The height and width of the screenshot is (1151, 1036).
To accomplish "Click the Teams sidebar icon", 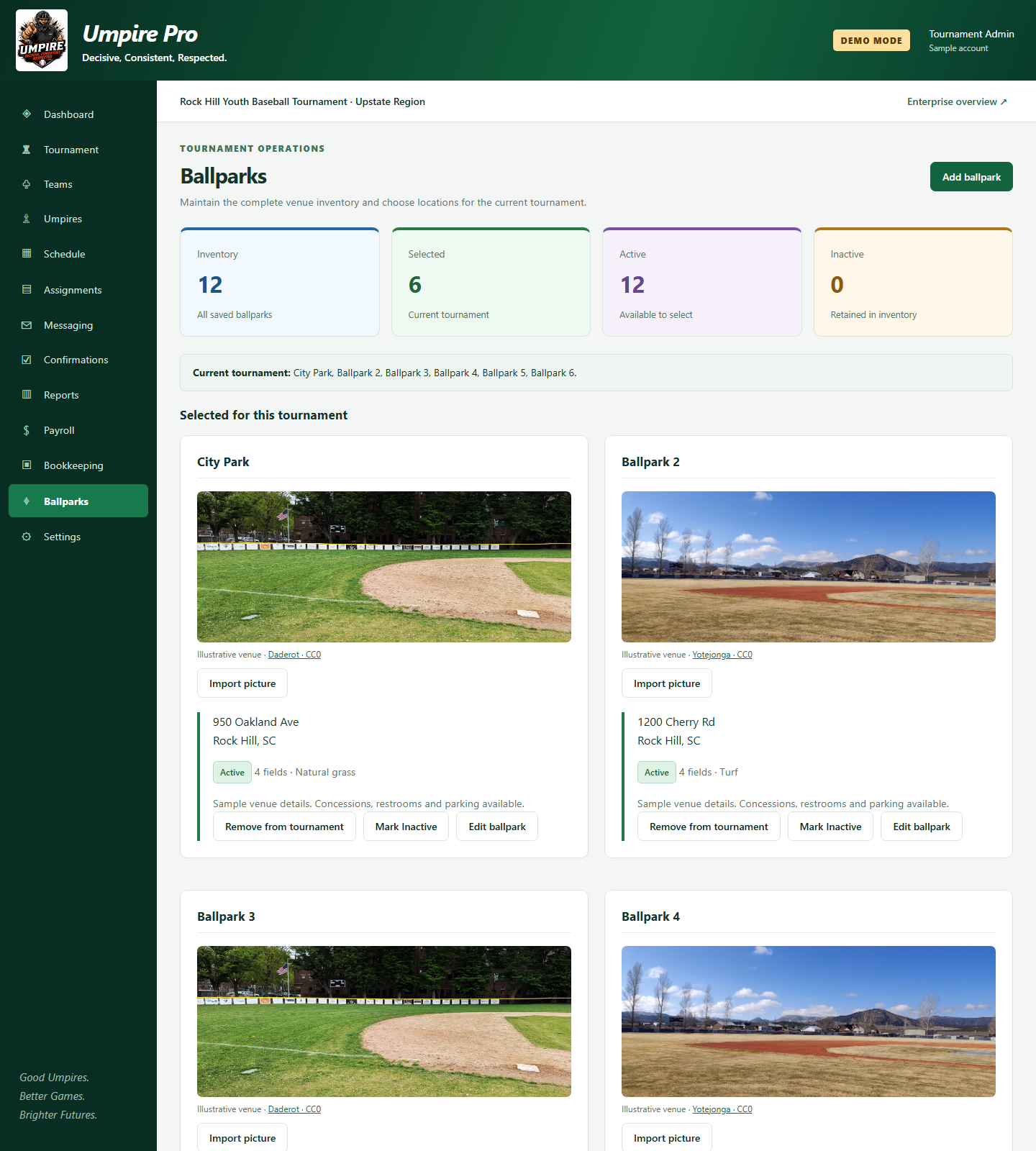I will coord(27,184).
